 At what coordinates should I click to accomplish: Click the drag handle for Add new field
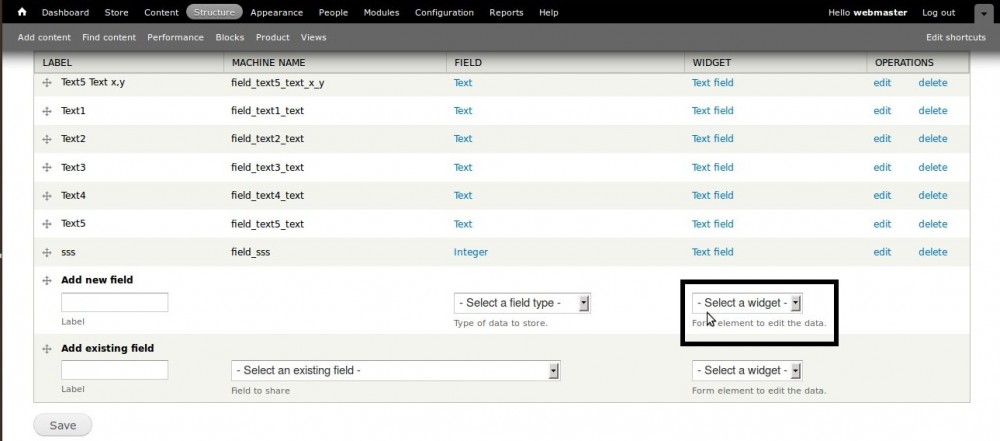point(47,281)
